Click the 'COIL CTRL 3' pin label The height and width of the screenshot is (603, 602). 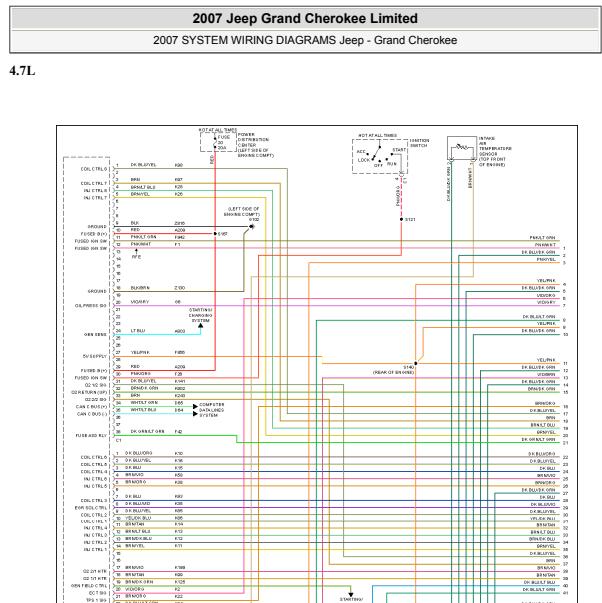pyautogui.click(x=94, y=501)
